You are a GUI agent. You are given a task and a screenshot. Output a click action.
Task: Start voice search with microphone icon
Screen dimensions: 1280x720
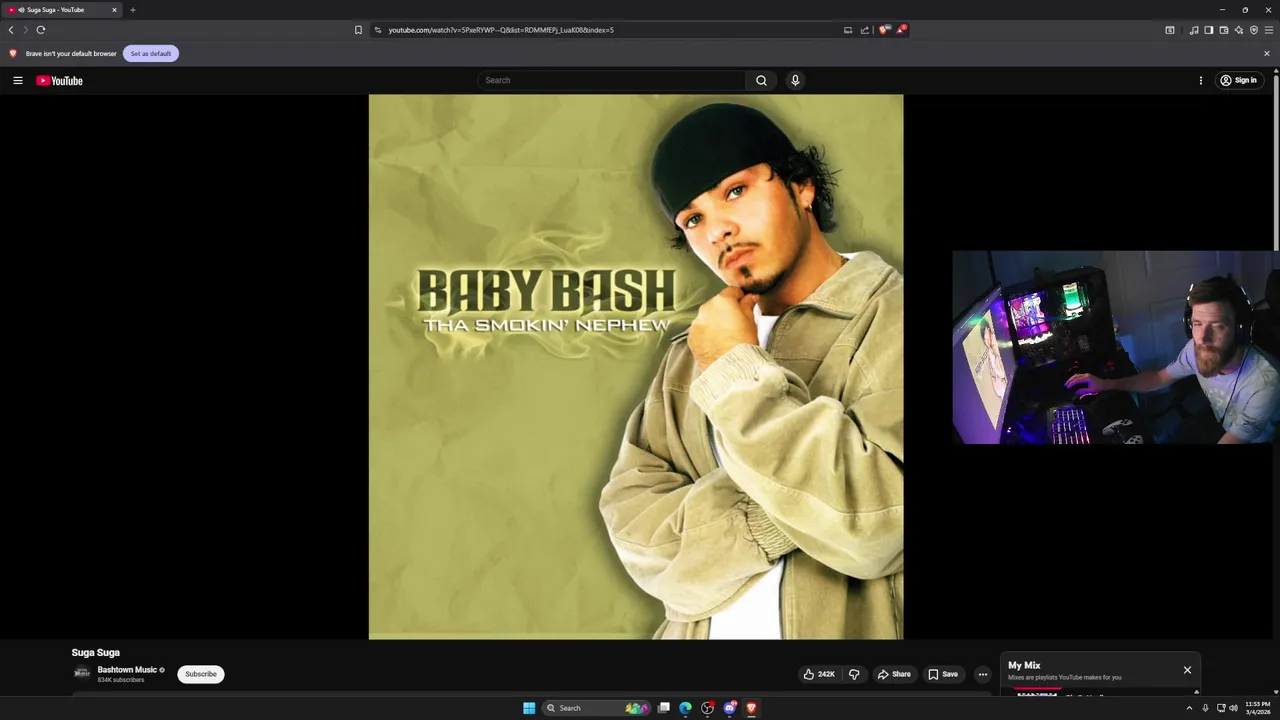pos(795,80)
